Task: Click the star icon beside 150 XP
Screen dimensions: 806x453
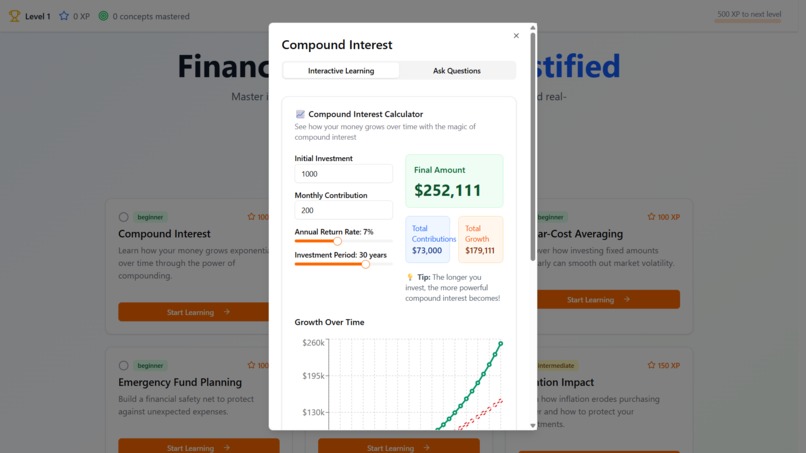Action: coord(651,365)
